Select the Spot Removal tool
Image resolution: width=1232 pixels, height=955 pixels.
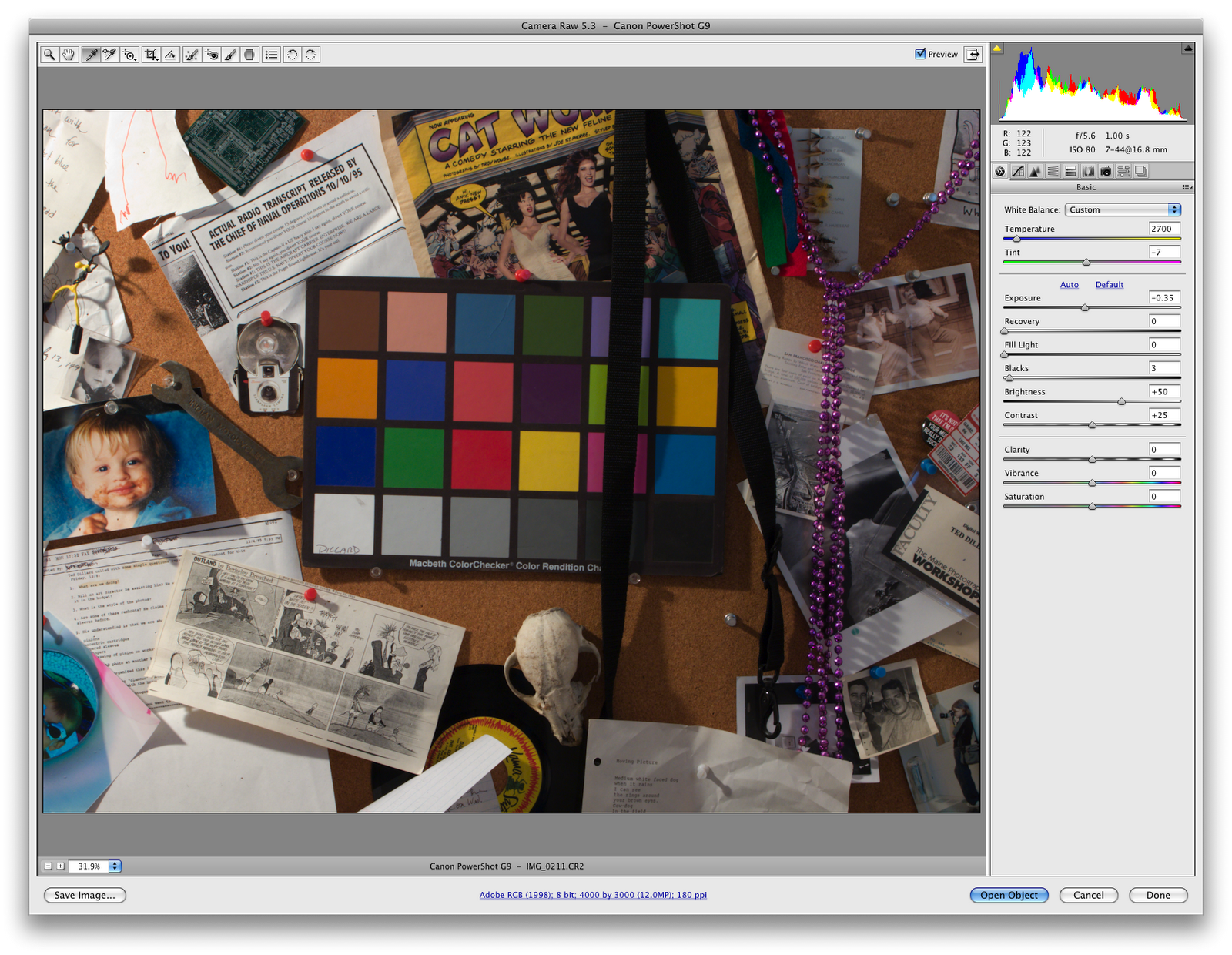(192, 55)
